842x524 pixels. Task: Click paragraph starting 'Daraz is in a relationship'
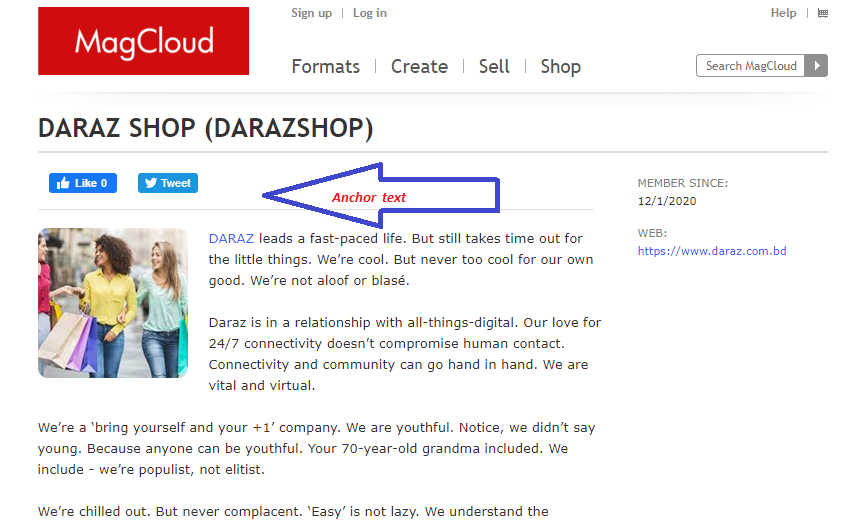point(405,354)
